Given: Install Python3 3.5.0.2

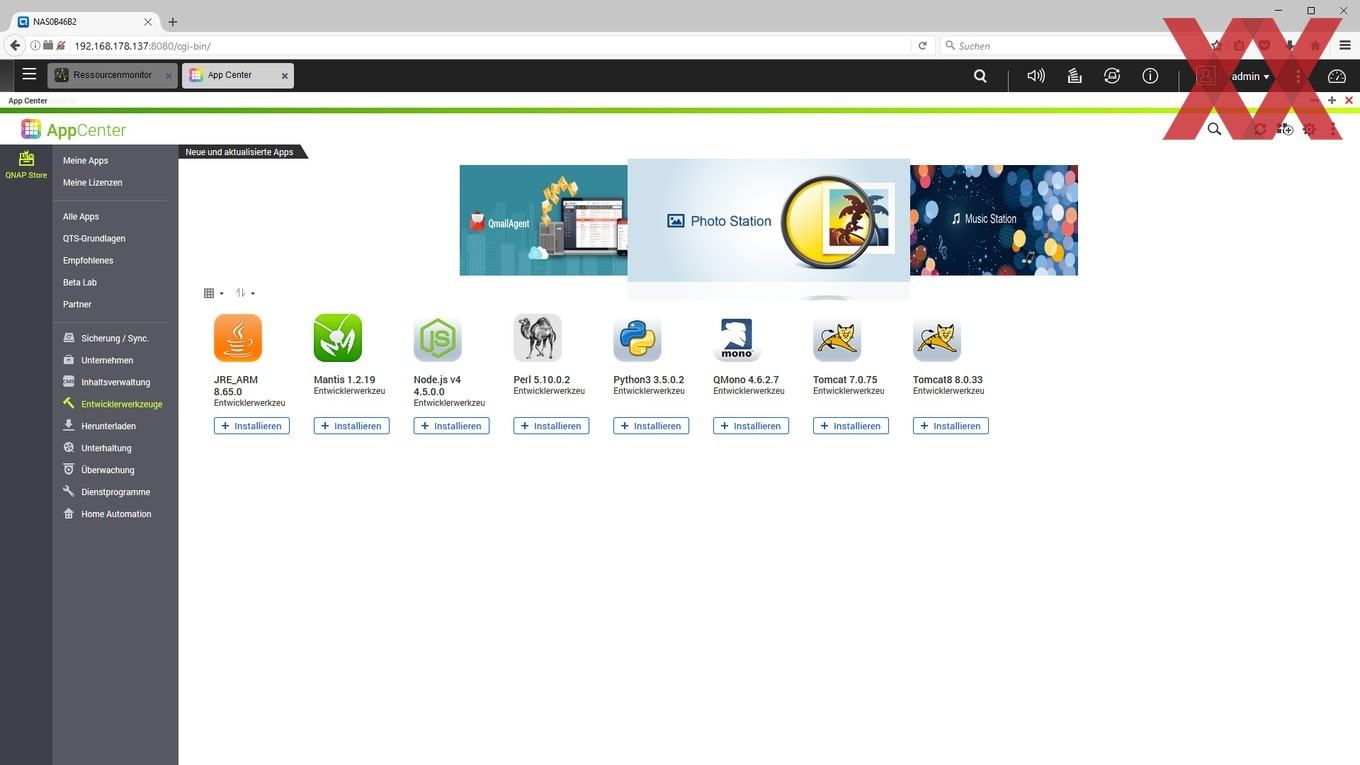Looking at the screenshot, I should click(x=651, y=426).
